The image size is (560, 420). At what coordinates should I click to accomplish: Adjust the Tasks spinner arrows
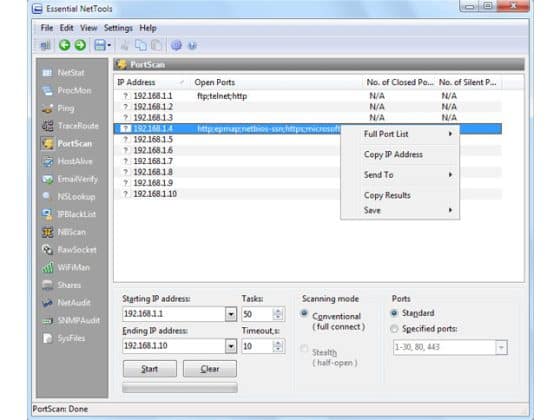[x=278, y=314]
